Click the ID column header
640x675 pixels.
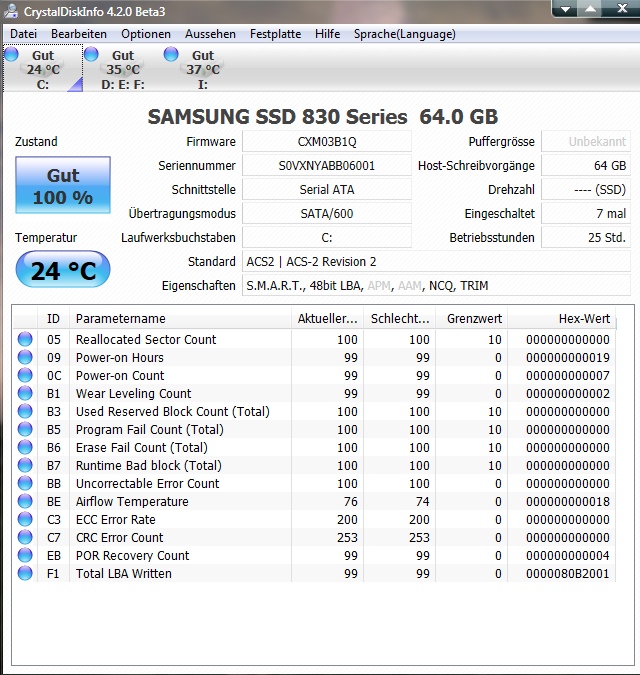[x=53, y=319]
